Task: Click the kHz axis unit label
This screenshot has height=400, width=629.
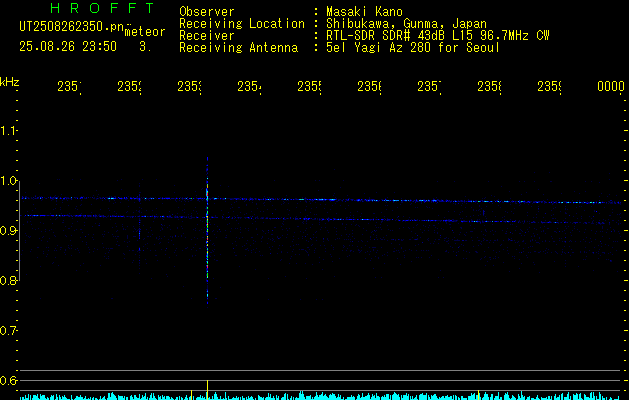Action: [x=10, y=82]
